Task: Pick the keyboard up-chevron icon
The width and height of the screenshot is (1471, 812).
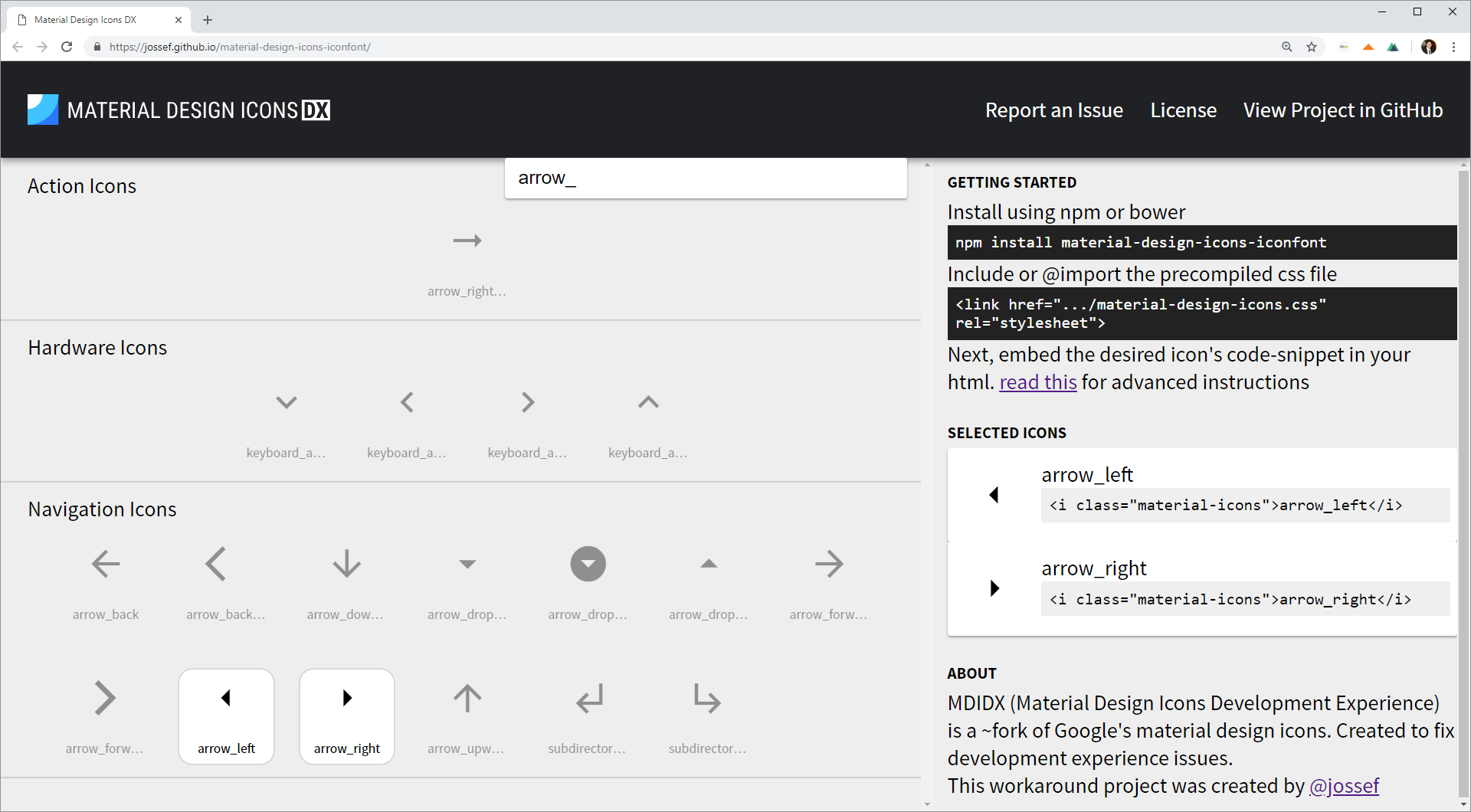Action: 648,402
